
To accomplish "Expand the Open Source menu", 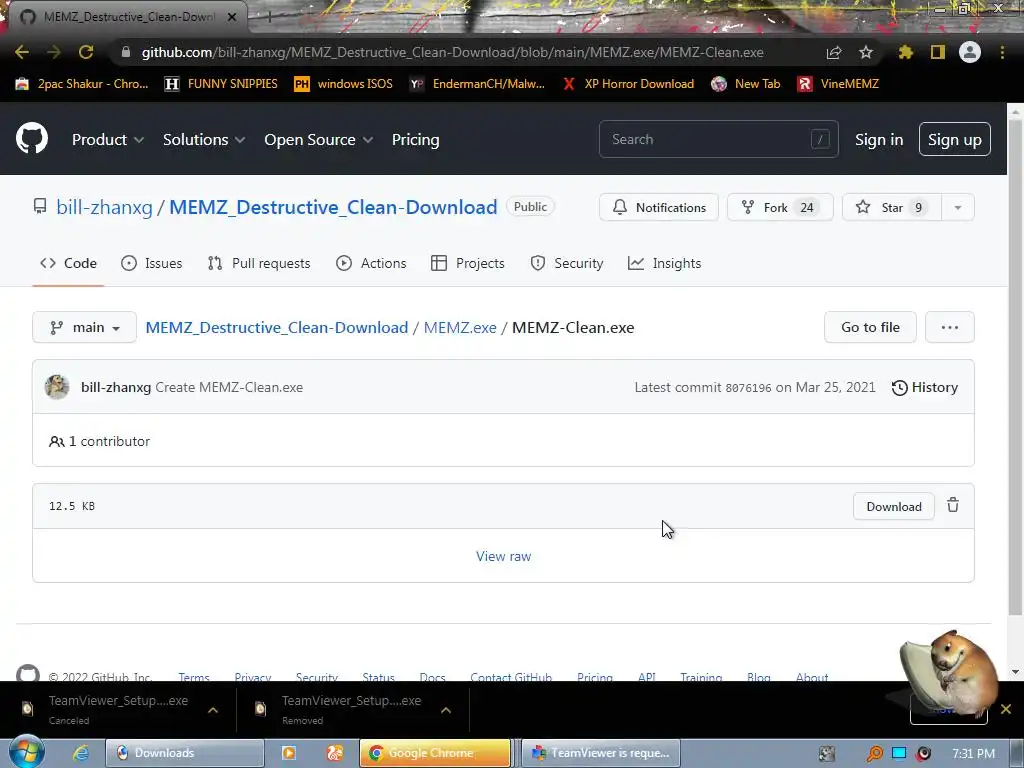I will tap(319, 139).
